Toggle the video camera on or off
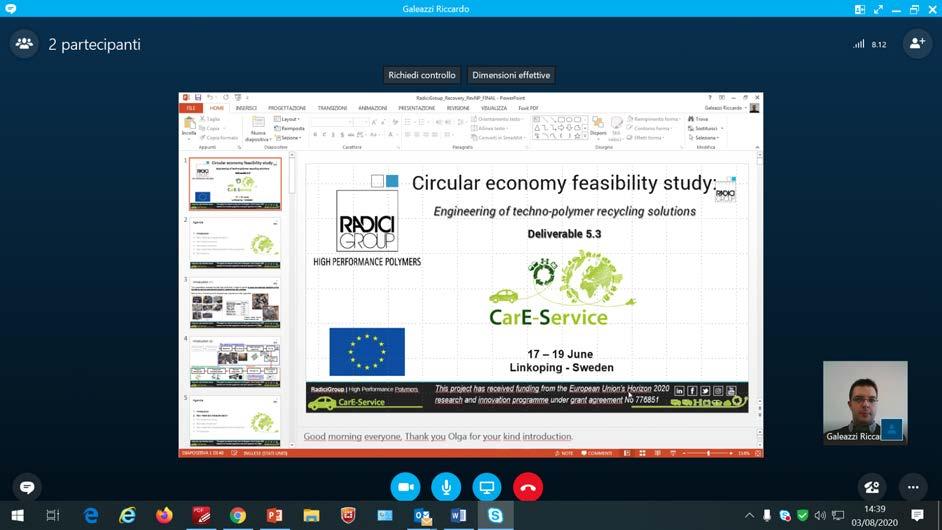 click(405, 487)
